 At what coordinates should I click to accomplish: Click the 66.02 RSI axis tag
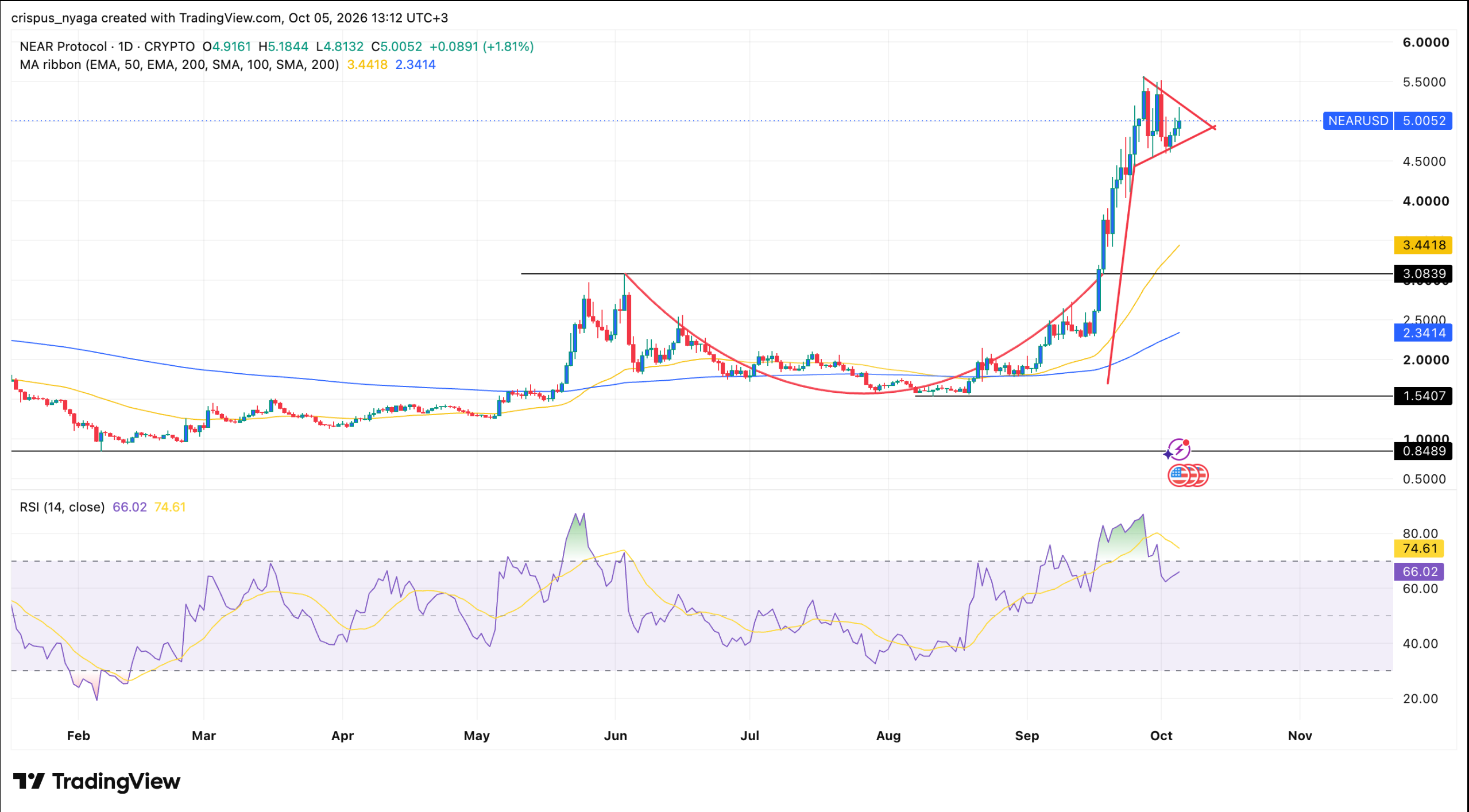(1419, 571)
